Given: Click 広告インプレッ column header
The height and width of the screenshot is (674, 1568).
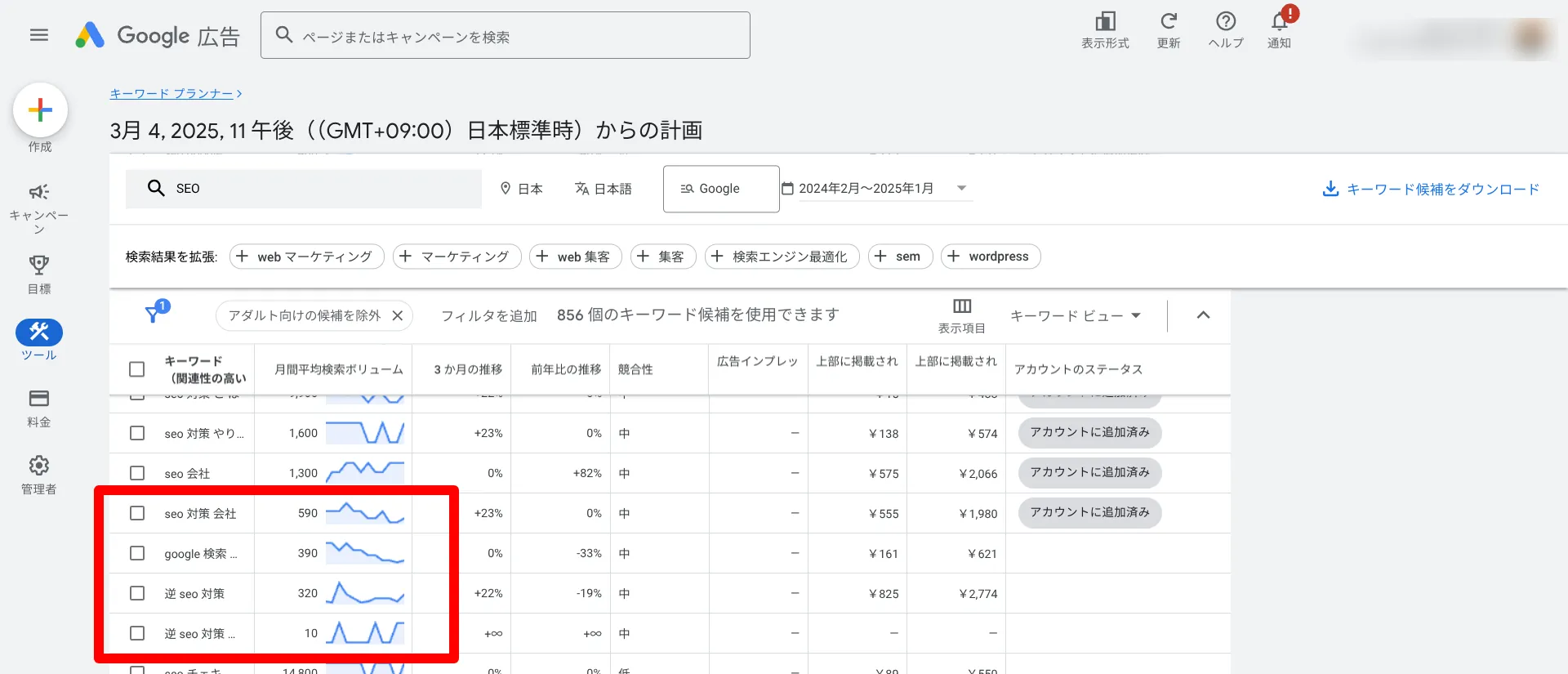Looking at the screenshot, I should 757,361.
